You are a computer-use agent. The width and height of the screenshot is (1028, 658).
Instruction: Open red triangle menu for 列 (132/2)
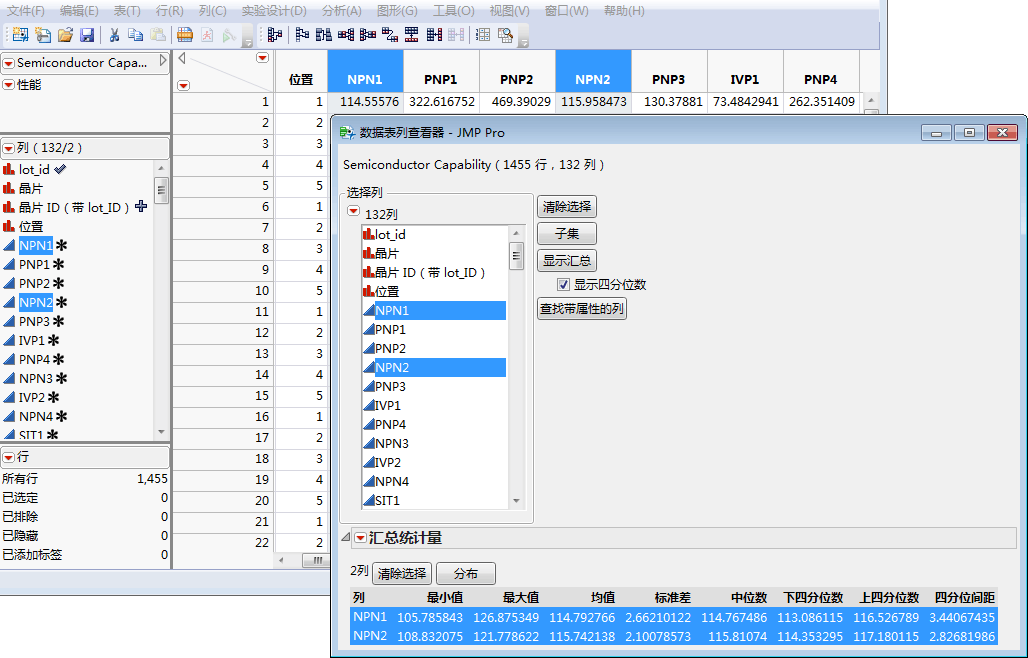coord(8,148)
